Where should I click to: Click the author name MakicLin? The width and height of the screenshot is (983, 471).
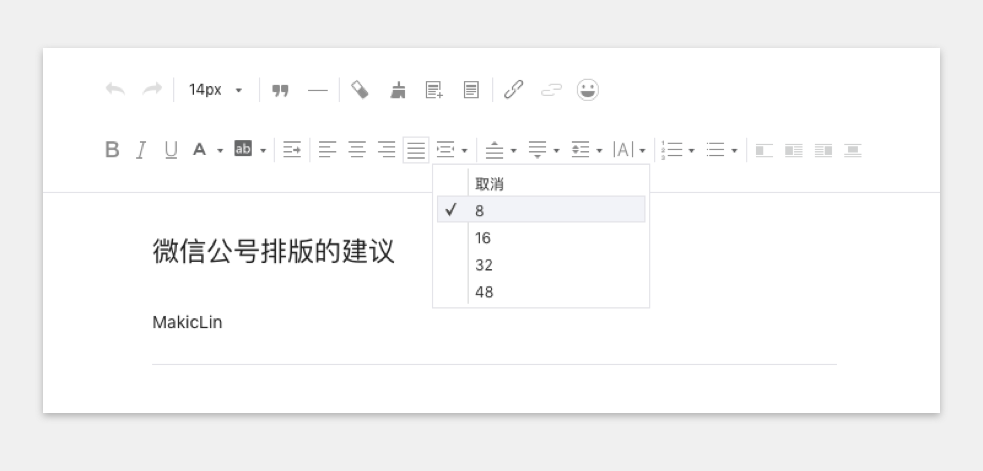coord(187,322)
